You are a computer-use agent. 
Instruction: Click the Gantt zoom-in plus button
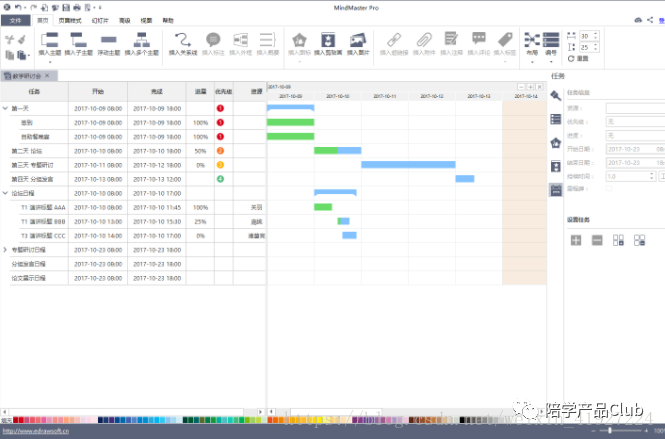[530, 87]
